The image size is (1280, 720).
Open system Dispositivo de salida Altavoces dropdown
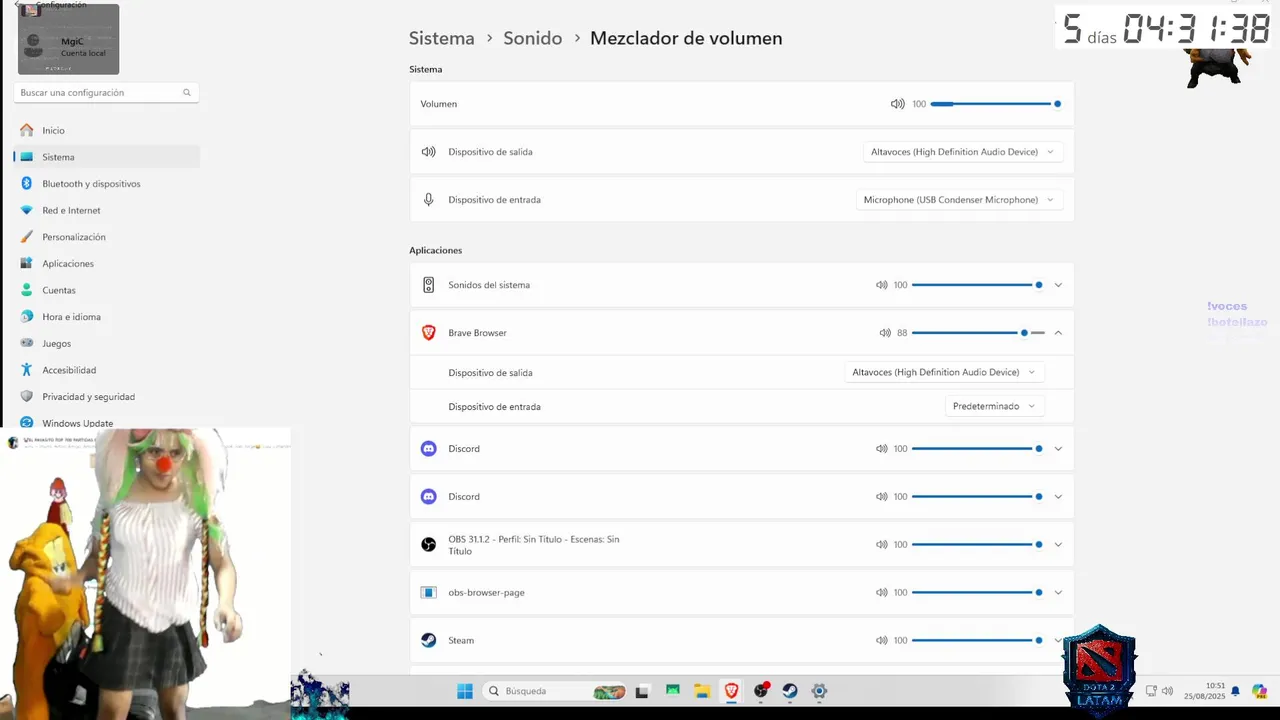(962, 152)
